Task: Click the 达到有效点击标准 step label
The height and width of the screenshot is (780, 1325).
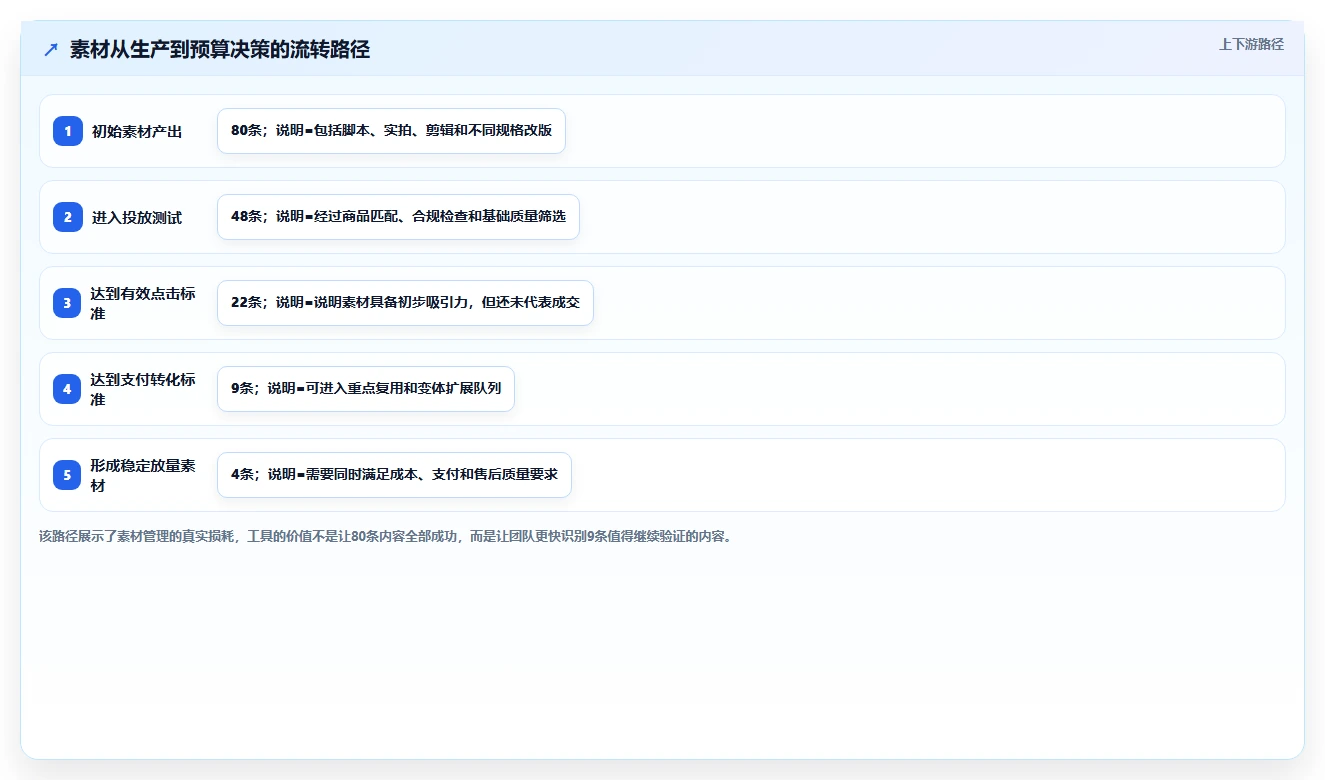Action: pos(143,303)
